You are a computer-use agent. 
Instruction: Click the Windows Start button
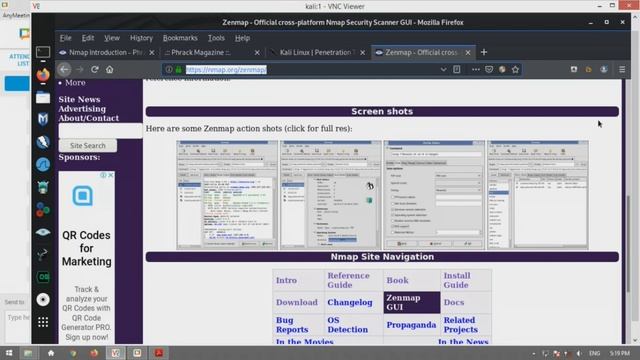(x=9, y=353)
